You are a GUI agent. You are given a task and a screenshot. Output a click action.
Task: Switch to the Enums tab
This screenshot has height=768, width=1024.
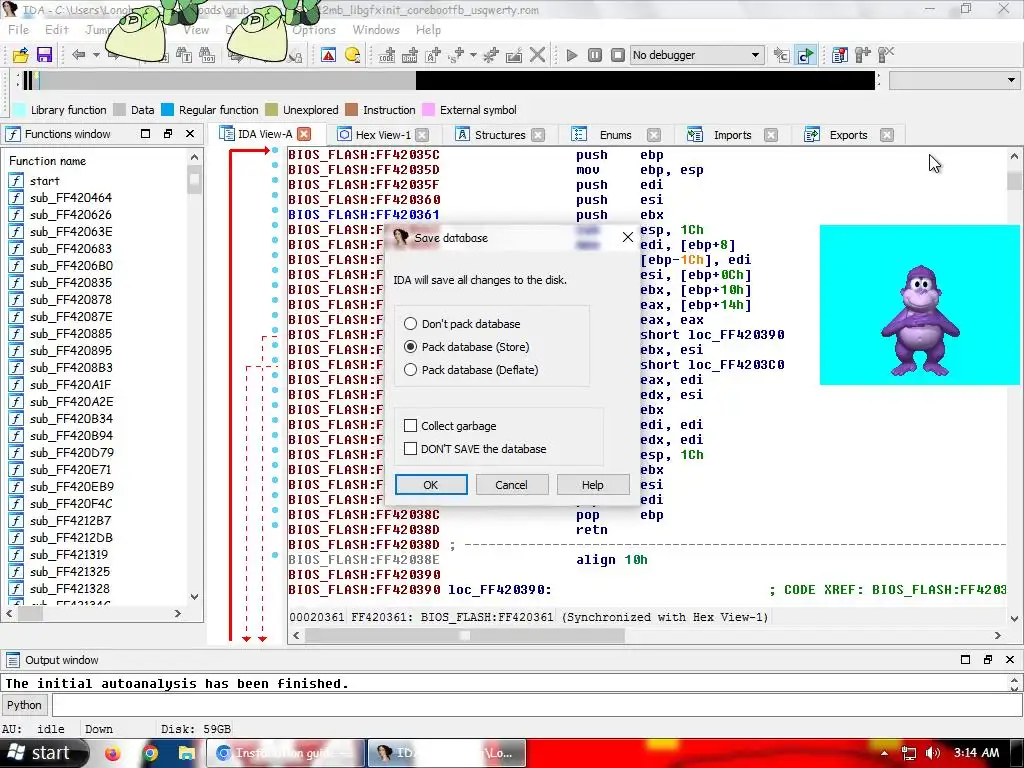click(615, 135)
